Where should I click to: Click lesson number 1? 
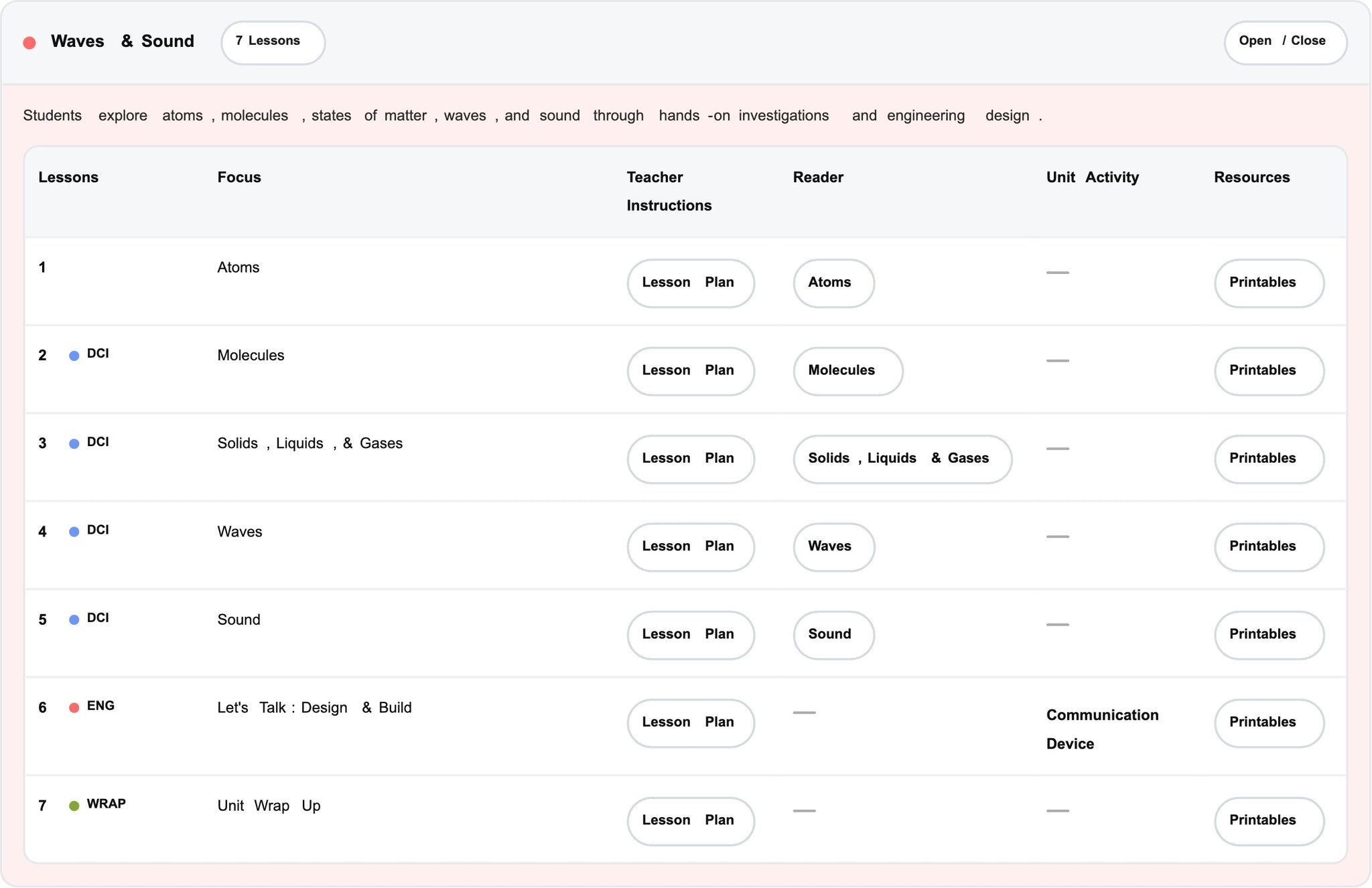point(42,268)
